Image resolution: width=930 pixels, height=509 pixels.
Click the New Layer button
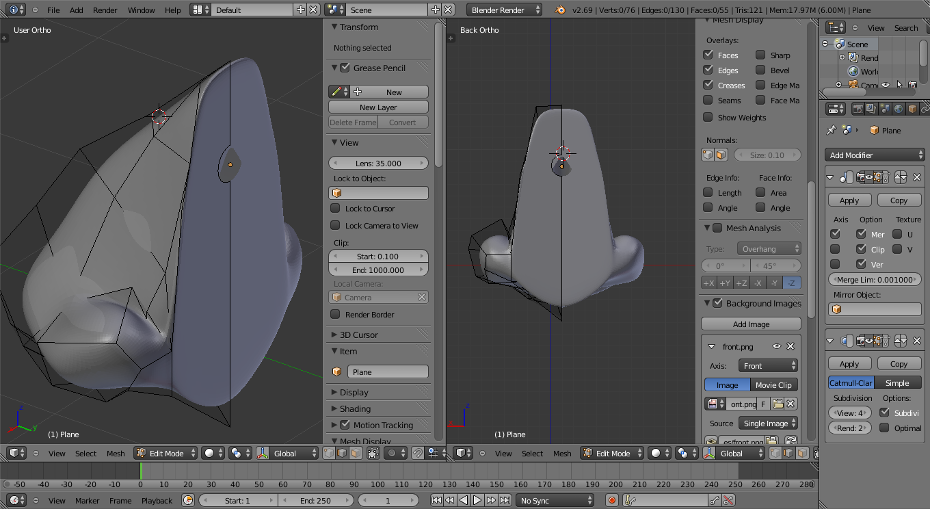[x=378, y=107]
